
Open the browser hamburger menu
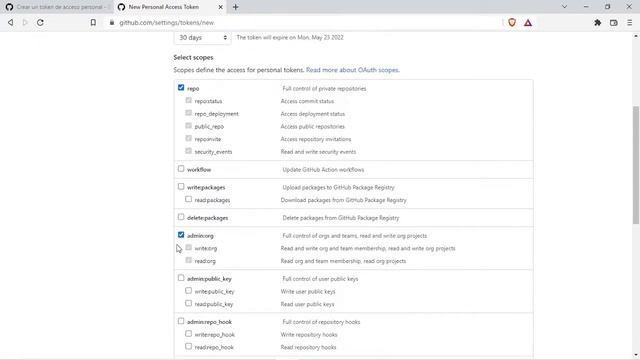[629, 23]
